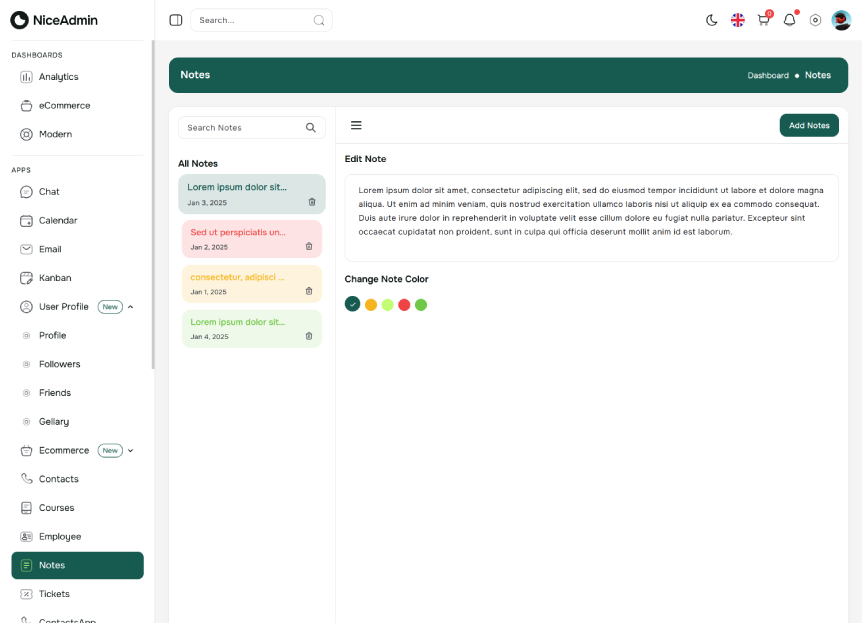Viewport: 862px width, 623px height.
Task: Click the Kanban board icon
Action: 26,278
